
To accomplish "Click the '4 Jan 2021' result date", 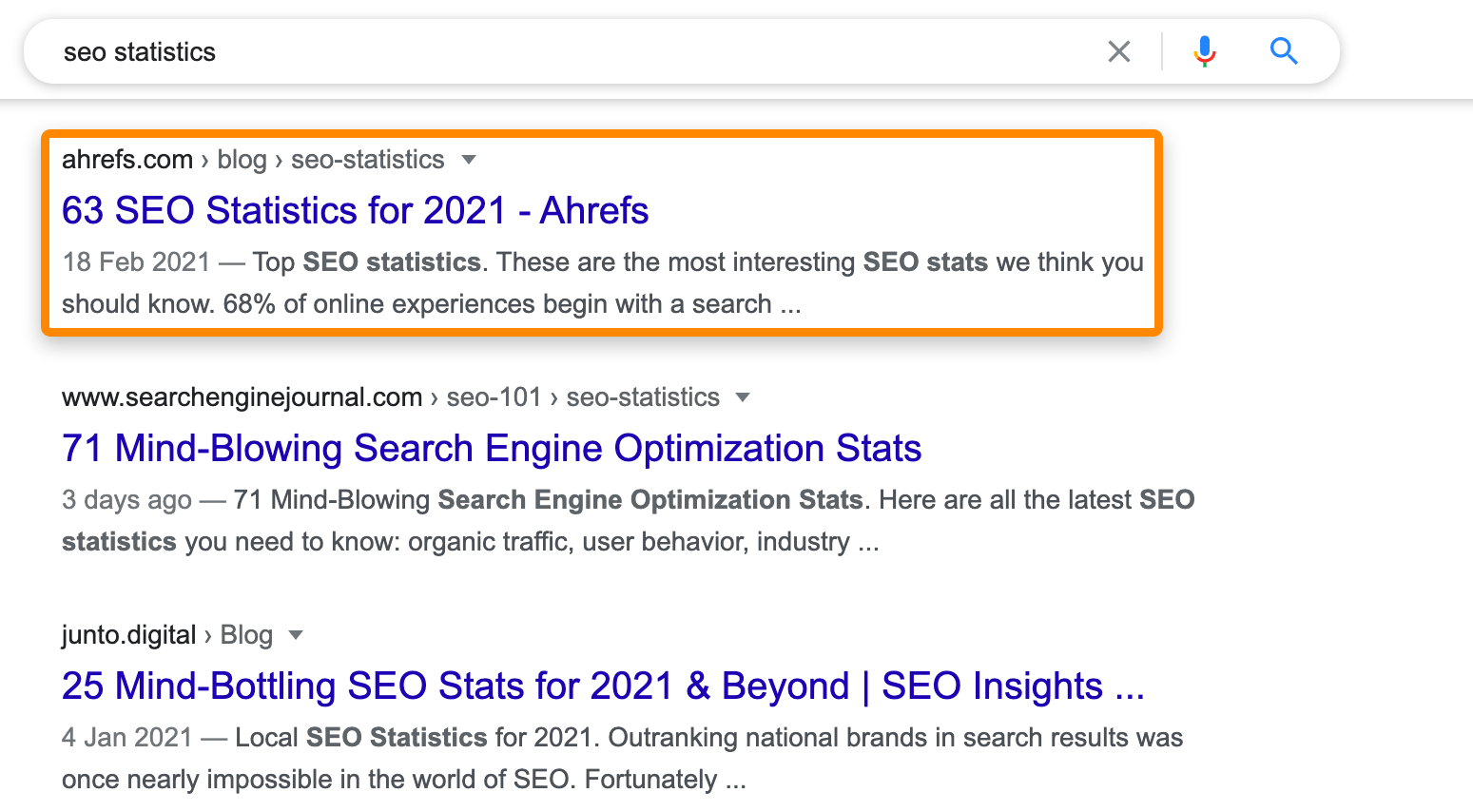I will pyautogui.click(x=126, y=738).
